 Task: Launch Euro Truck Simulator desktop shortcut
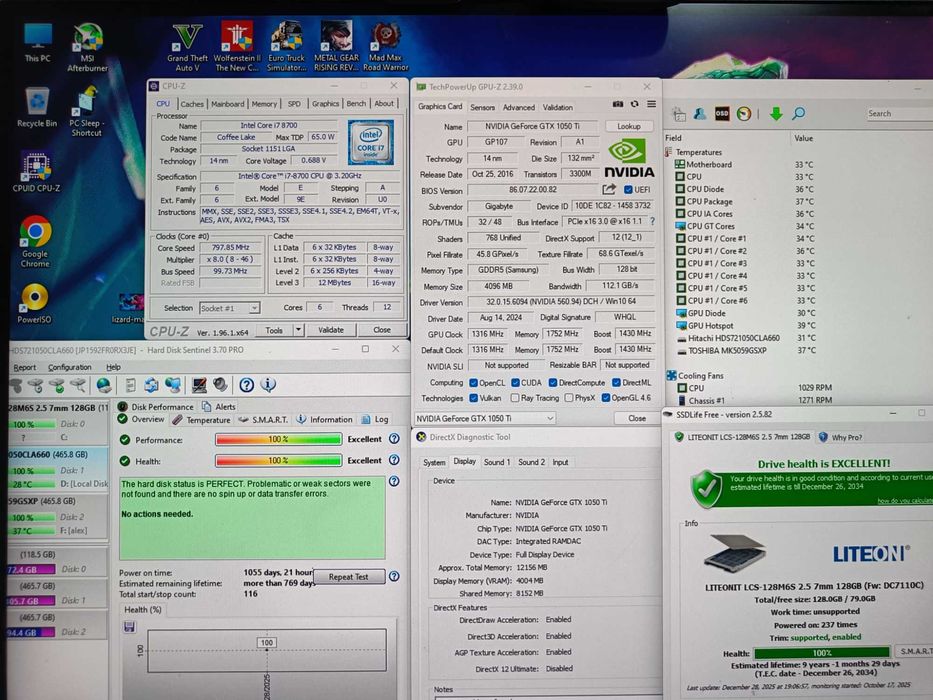[287, 48]
